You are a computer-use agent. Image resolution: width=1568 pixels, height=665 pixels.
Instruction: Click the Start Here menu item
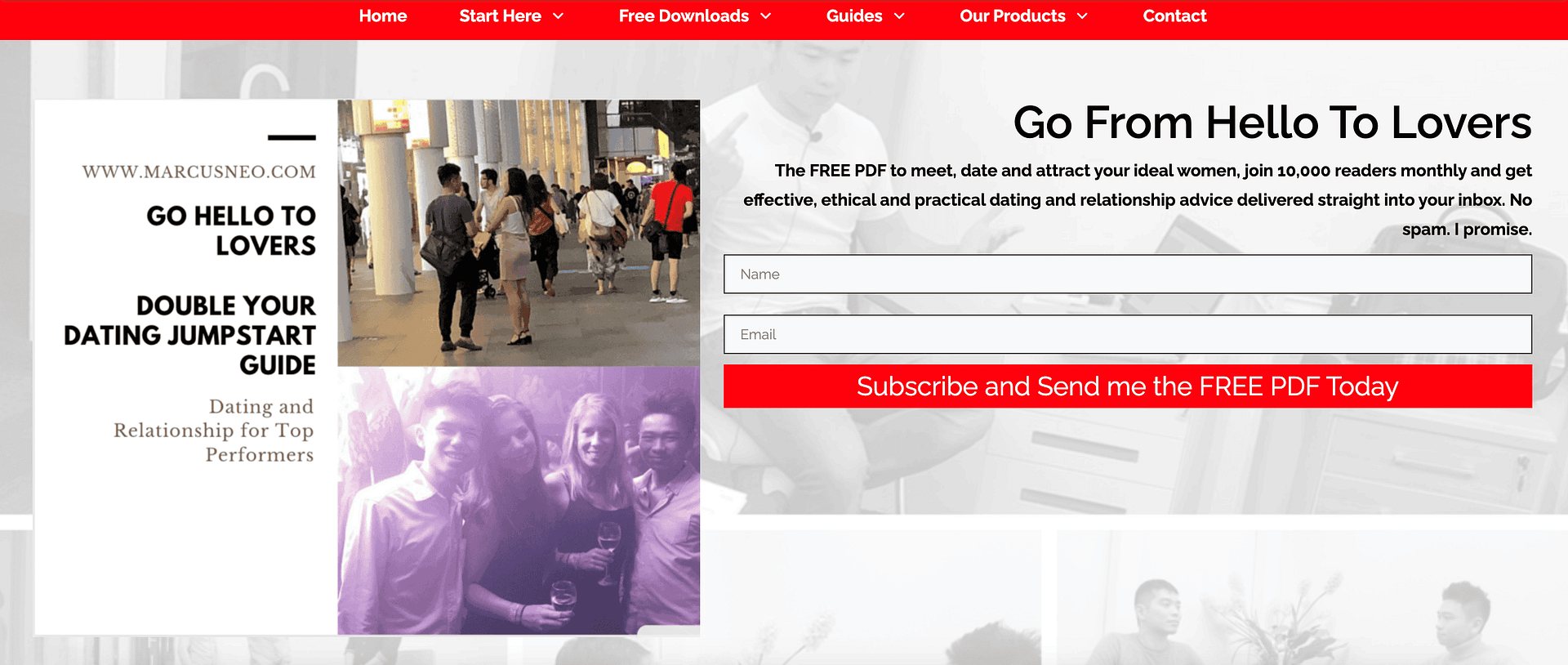[500, 16]
